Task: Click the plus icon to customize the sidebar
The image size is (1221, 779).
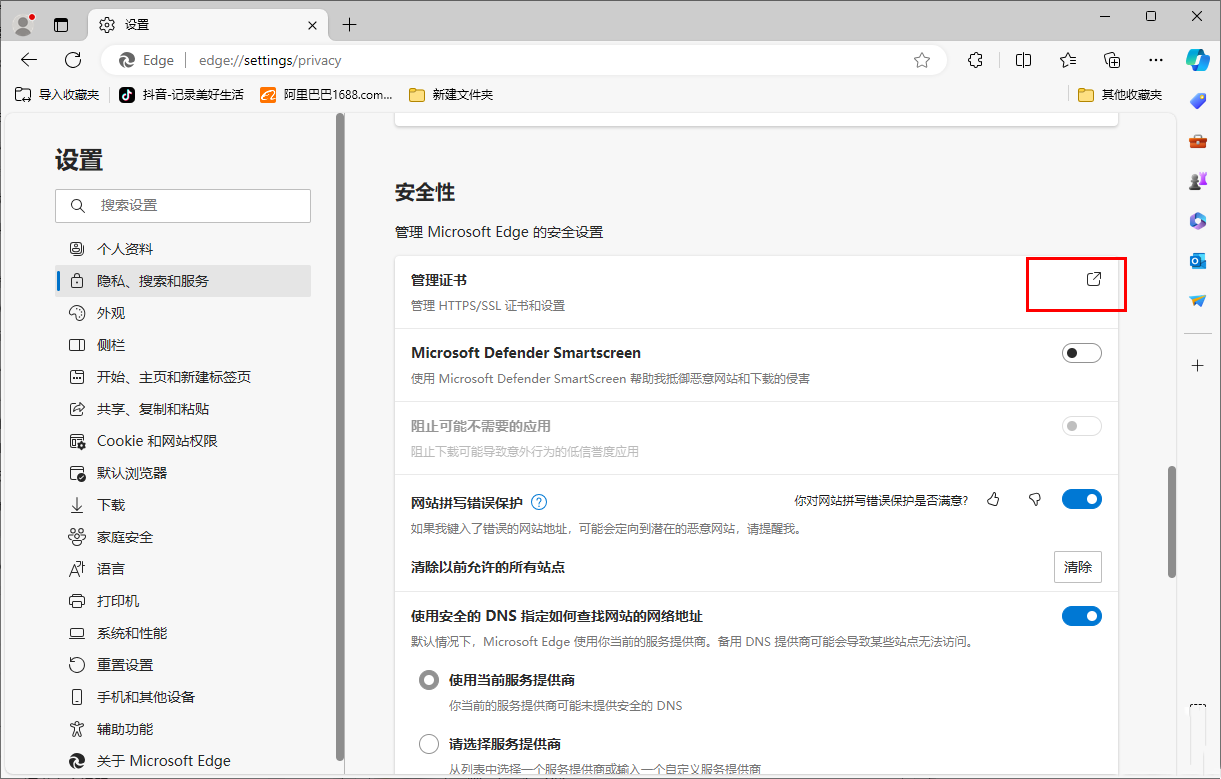Action: (x=1198, y=366)
